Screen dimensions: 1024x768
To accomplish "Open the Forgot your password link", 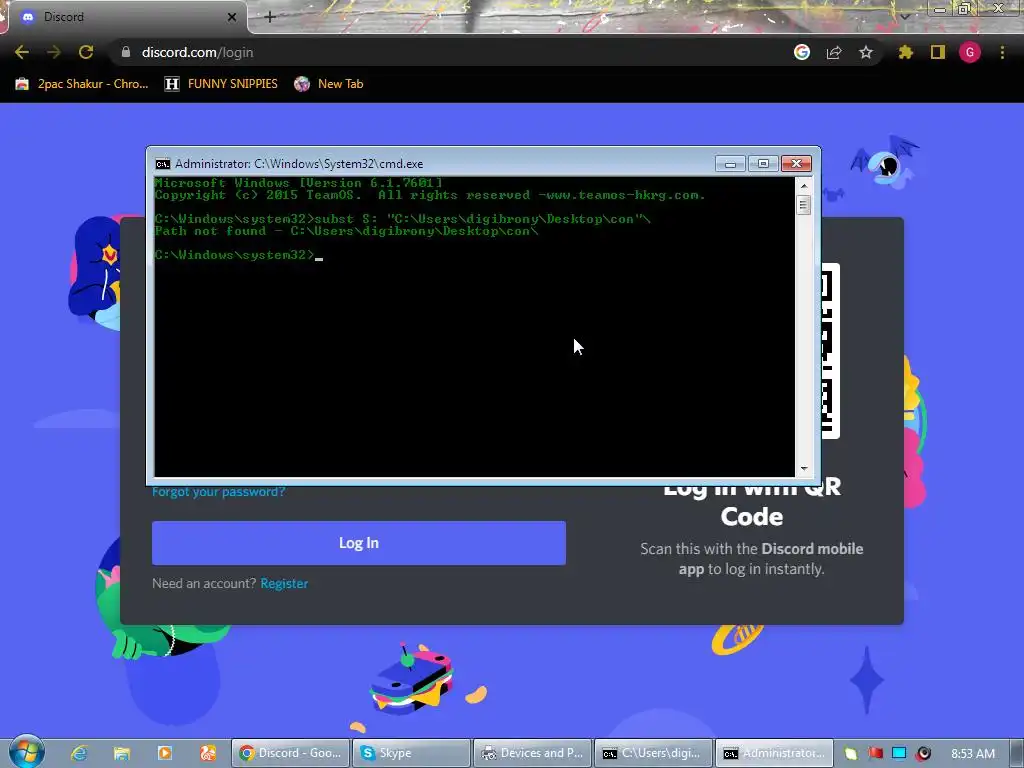I will (x=218, y=491).
